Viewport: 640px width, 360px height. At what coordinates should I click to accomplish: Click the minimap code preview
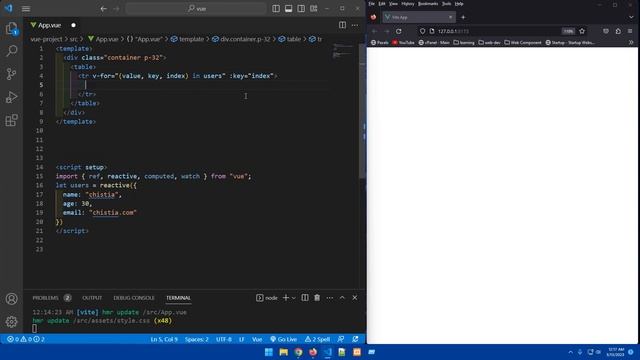[x=343, y=51]
